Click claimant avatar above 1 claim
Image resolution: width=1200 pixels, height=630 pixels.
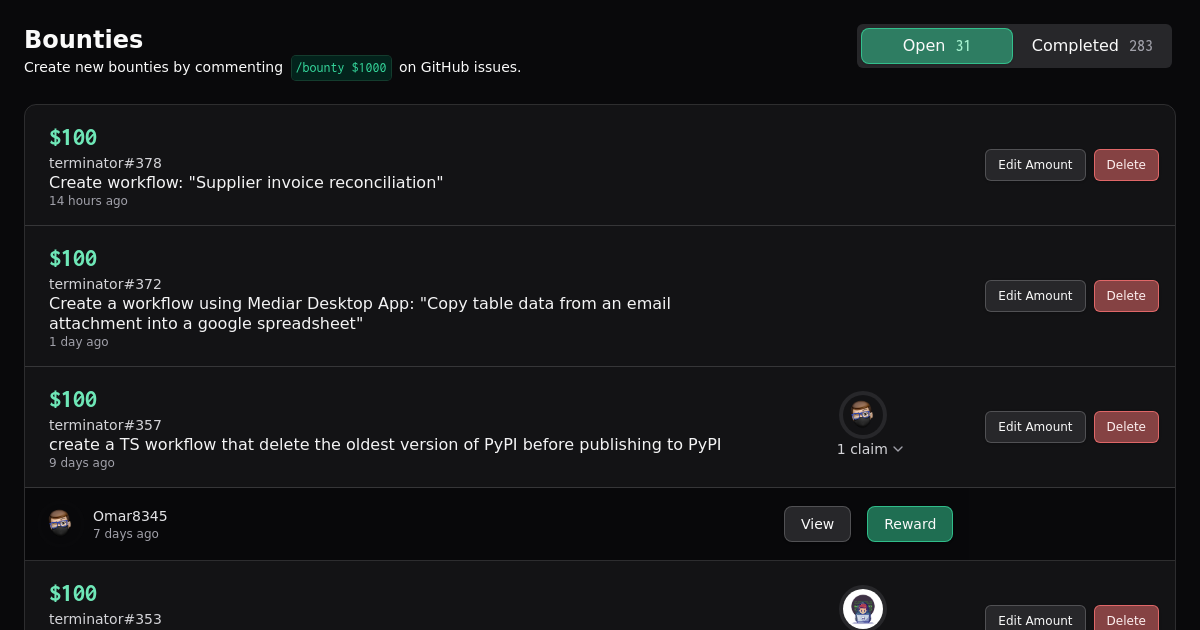tap(862, 414)
